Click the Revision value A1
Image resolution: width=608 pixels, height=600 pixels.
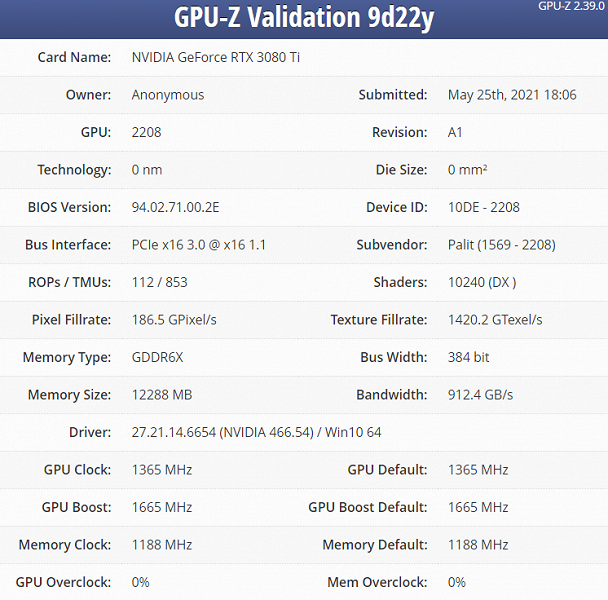click(455, 133)
